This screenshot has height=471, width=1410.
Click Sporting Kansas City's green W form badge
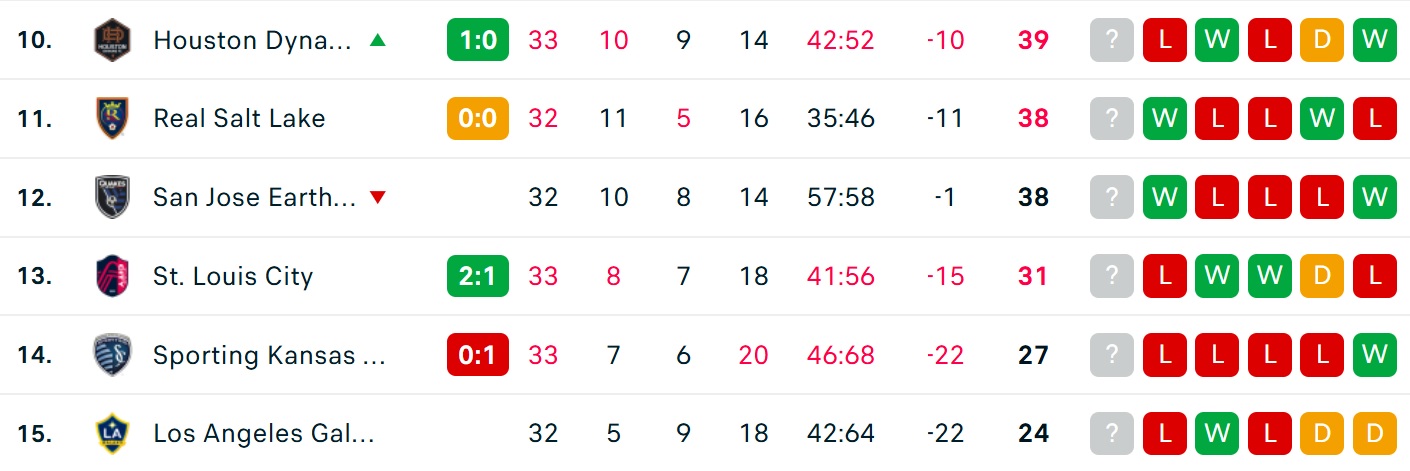(x=1375, y=355)
